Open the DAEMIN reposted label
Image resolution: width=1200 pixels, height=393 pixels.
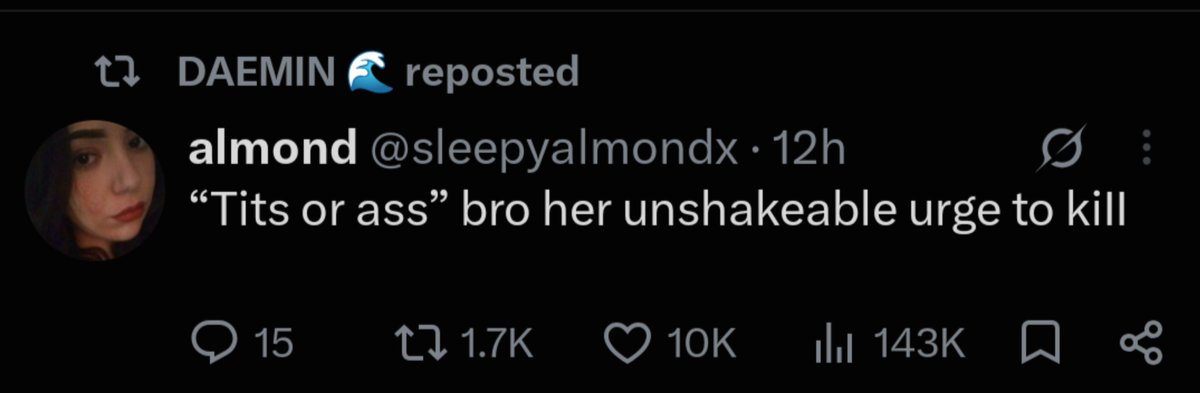click(x=378, y=71)
